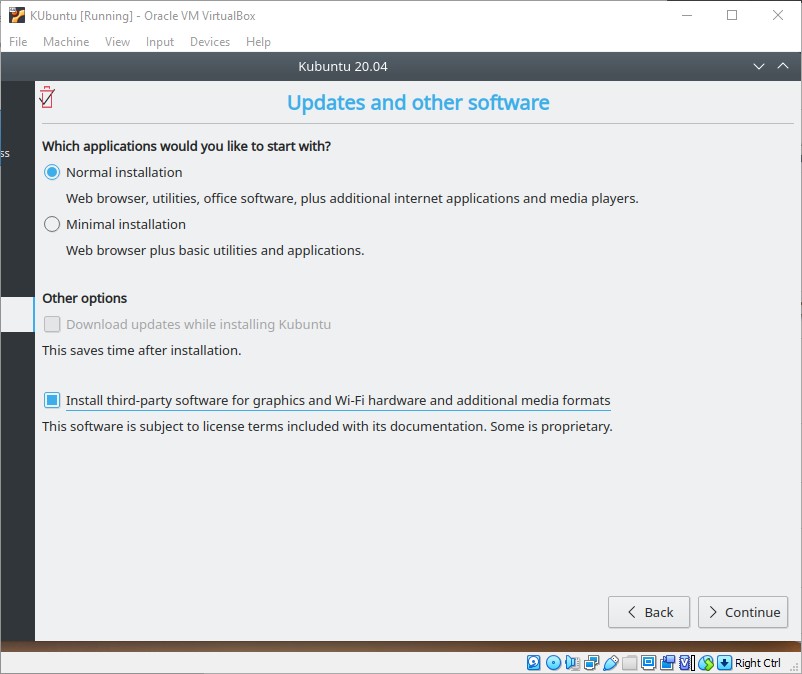
Task: Click the up chevron in Kubuntu title bar
Action: 783,65
